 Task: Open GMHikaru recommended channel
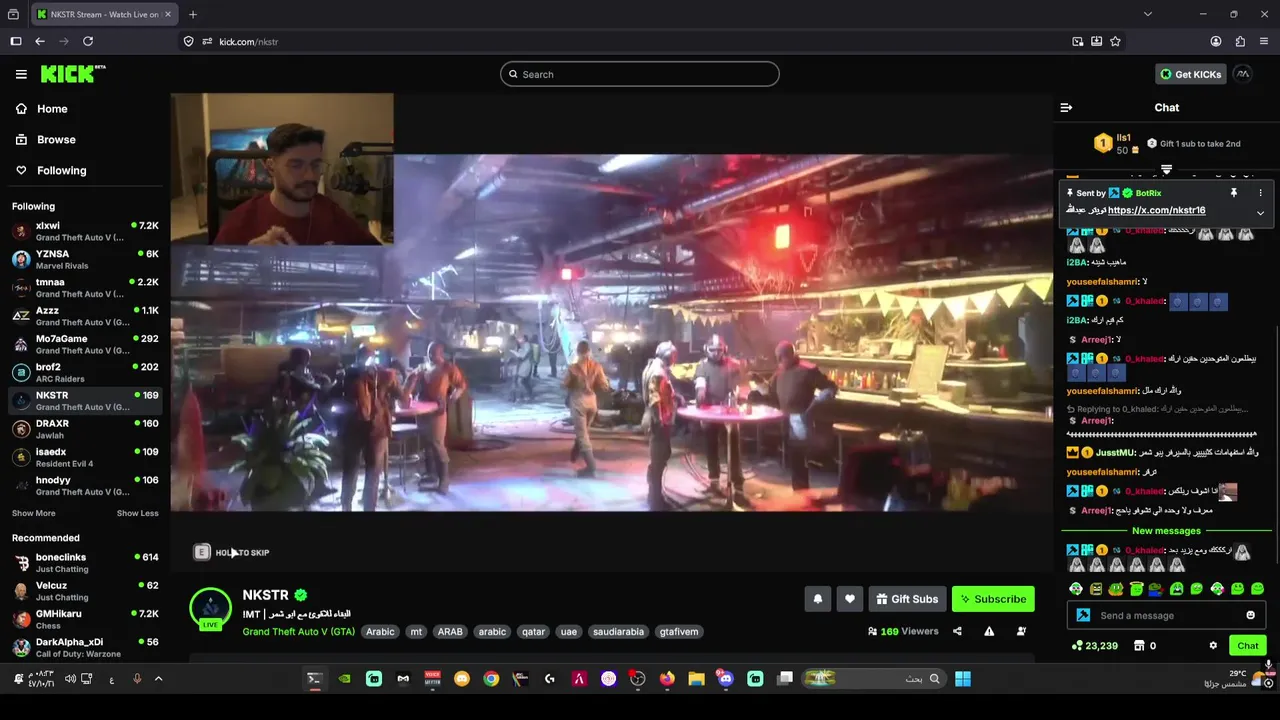[85, 619]
